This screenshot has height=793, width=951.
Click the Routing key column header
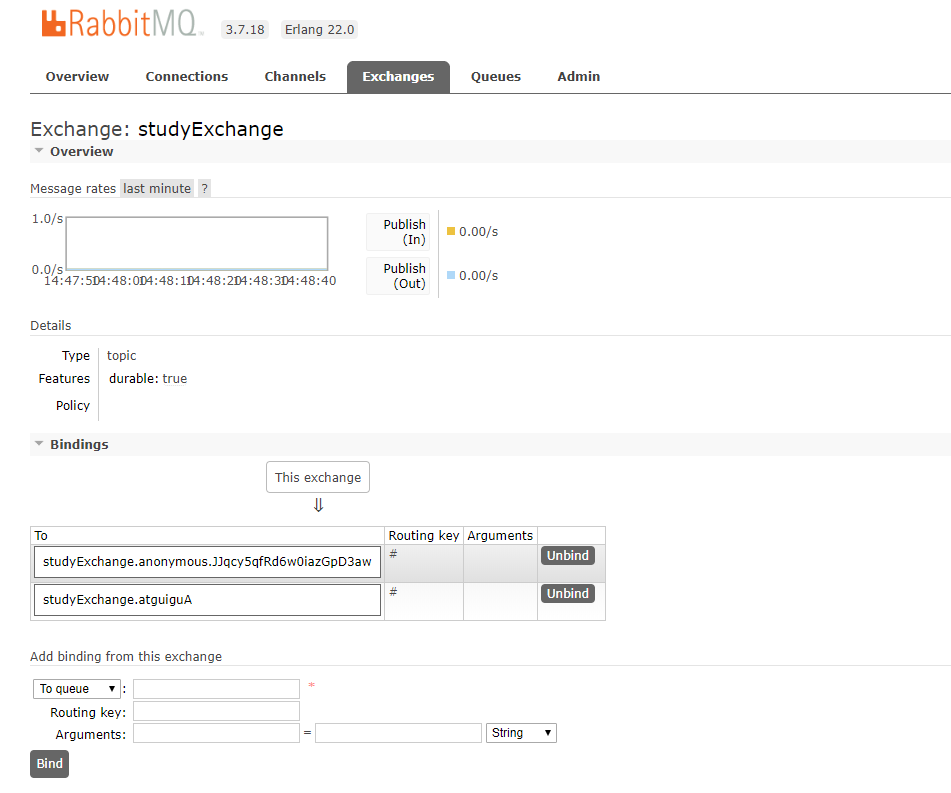(424, 536)
